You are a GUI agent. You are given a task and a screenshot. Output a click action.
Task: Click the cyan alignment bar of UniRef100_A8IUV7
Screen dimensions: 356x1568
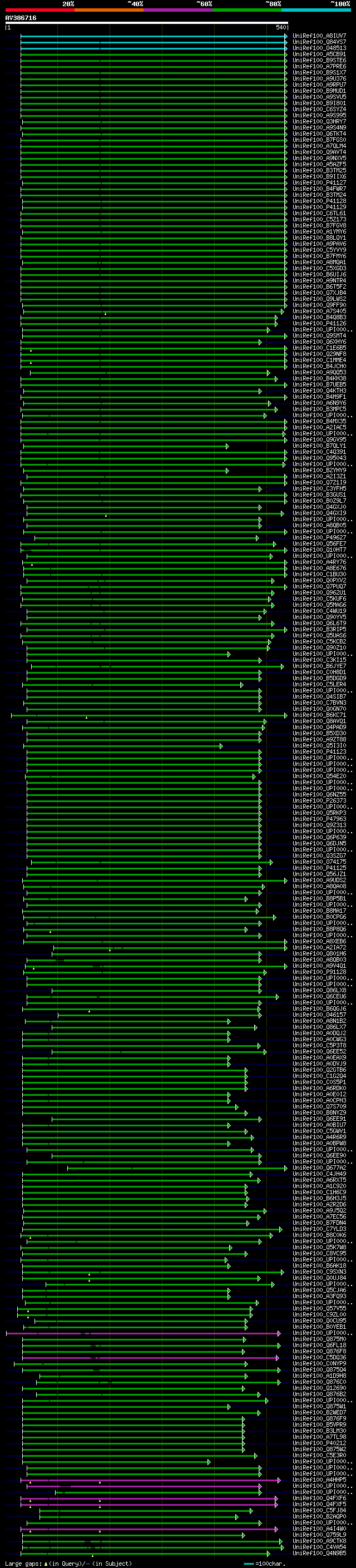click(x=154, y=36)
